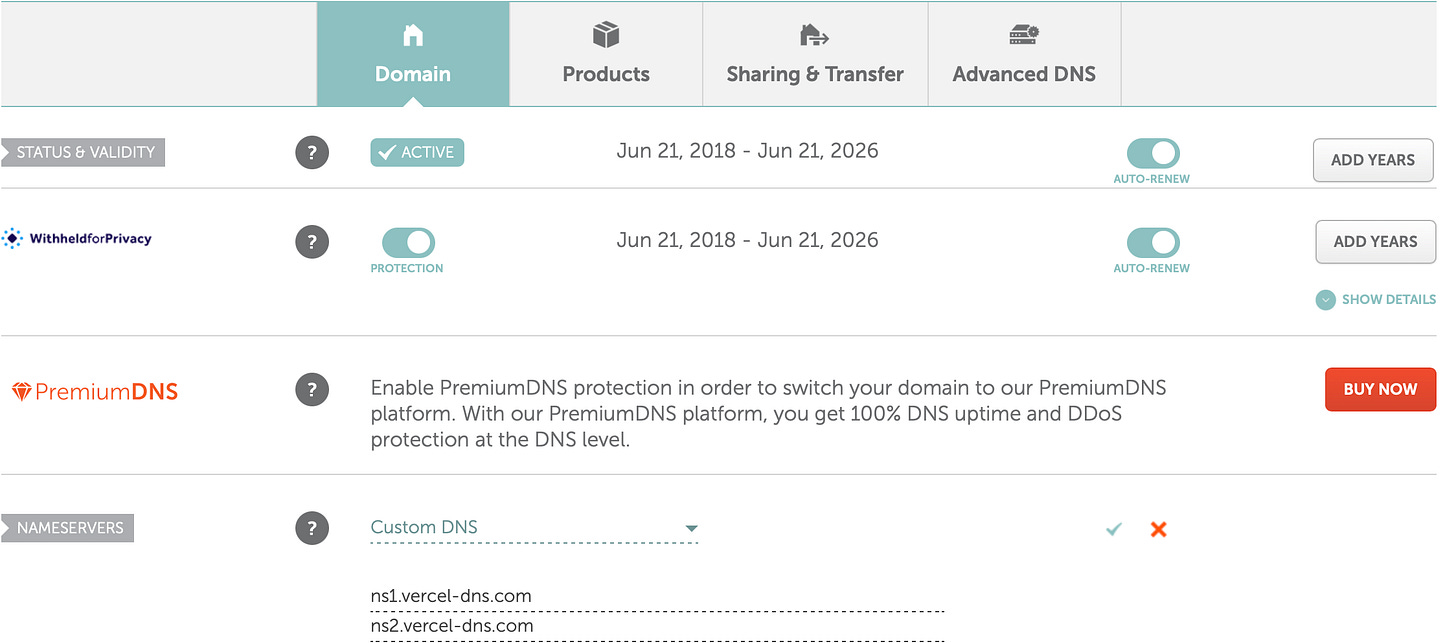Open the Sharing & Transfer tab
Screen dimensions: 1456x643
[x=815, y=54]
